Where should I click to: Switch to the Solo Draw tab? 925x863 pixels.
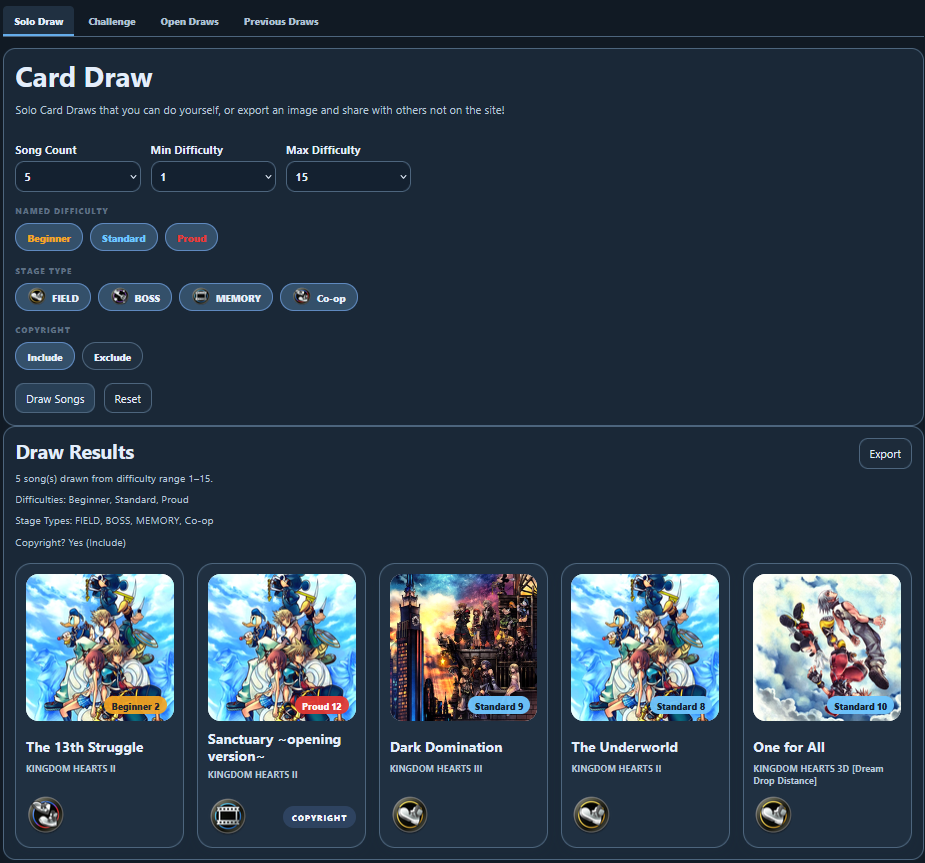click(x=38, y=21)
